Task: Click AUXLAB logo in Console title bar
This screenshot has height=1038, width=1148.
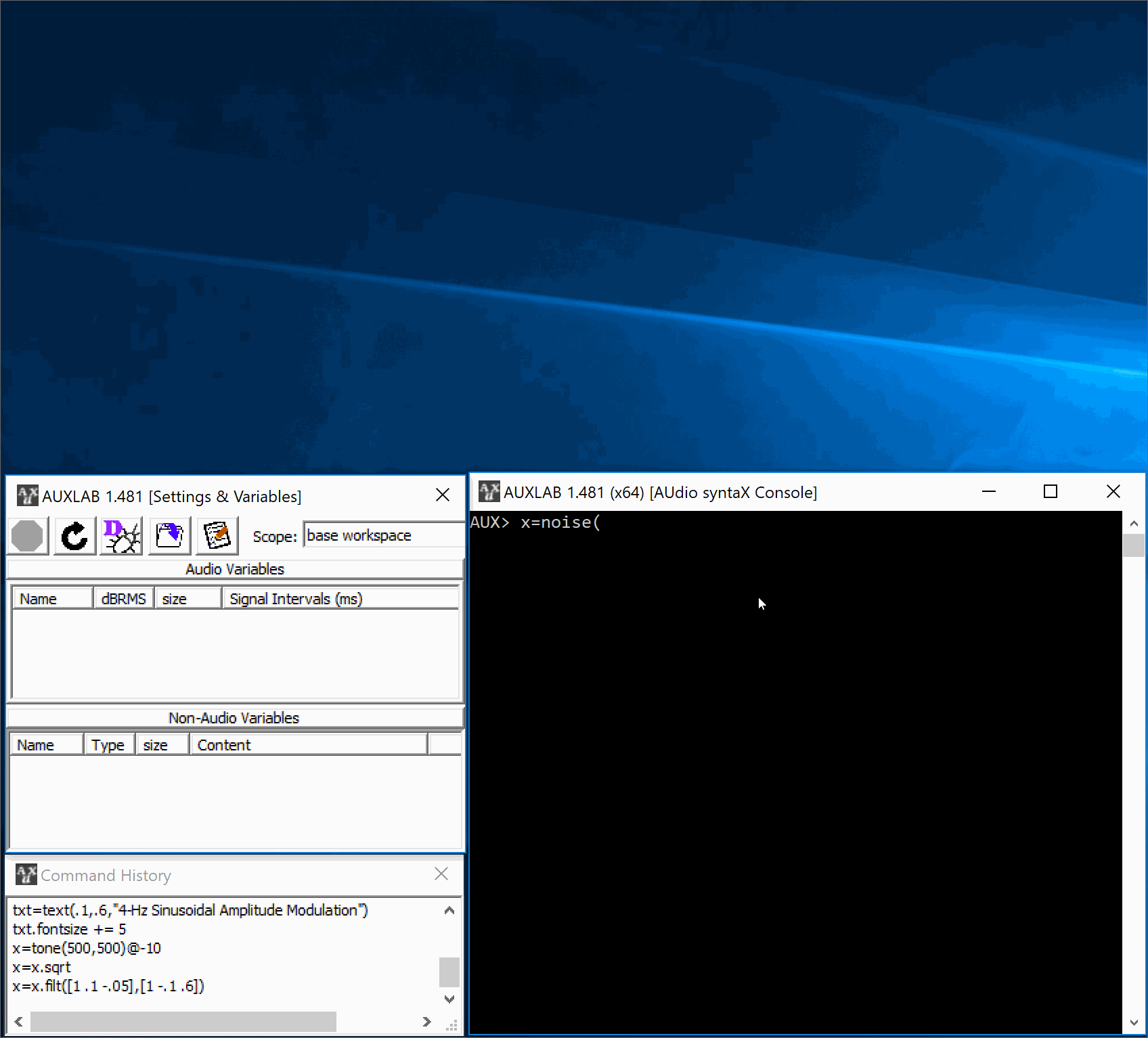Action: click(489, 492)
